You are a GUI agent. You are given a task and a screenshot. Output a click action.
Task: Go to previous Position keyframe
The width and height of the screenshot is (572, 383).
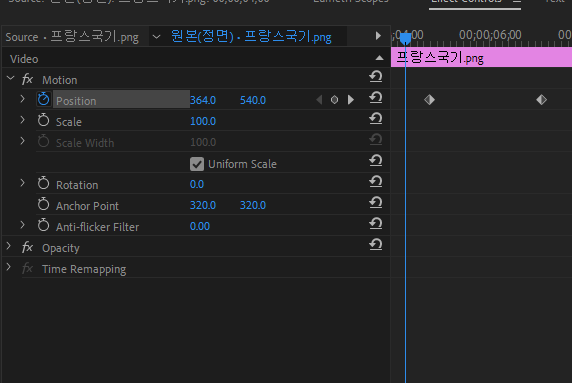pos(319,100)
